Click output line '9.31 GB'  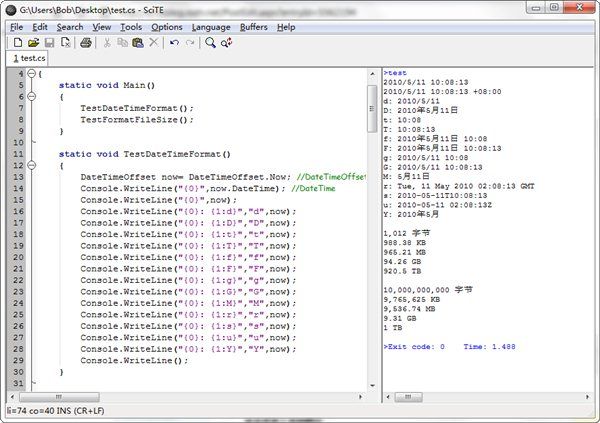(x=400, y=318)
